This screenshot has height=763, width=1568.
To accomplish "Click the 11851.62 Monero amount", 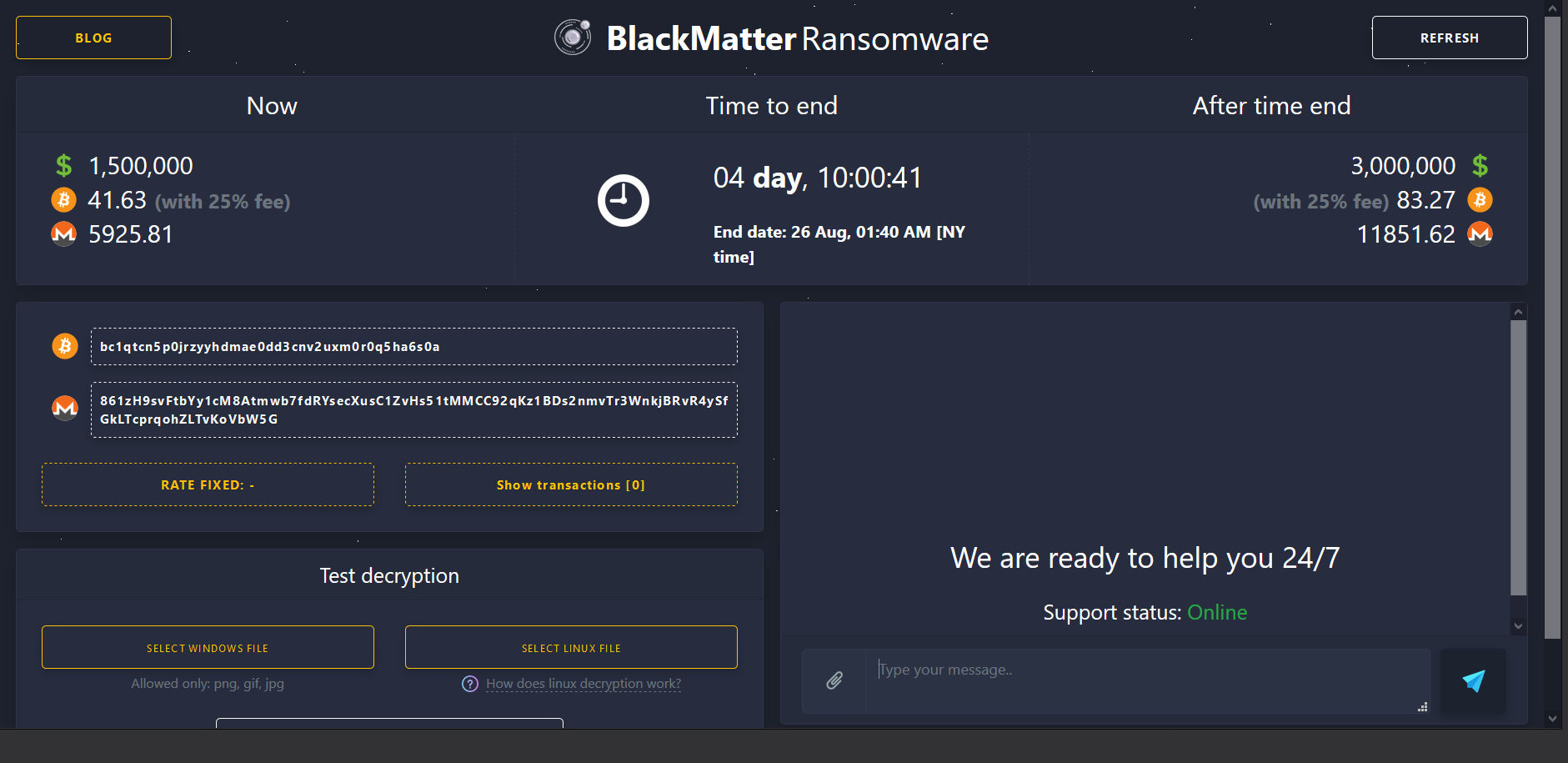I will tap(1406, 234).
